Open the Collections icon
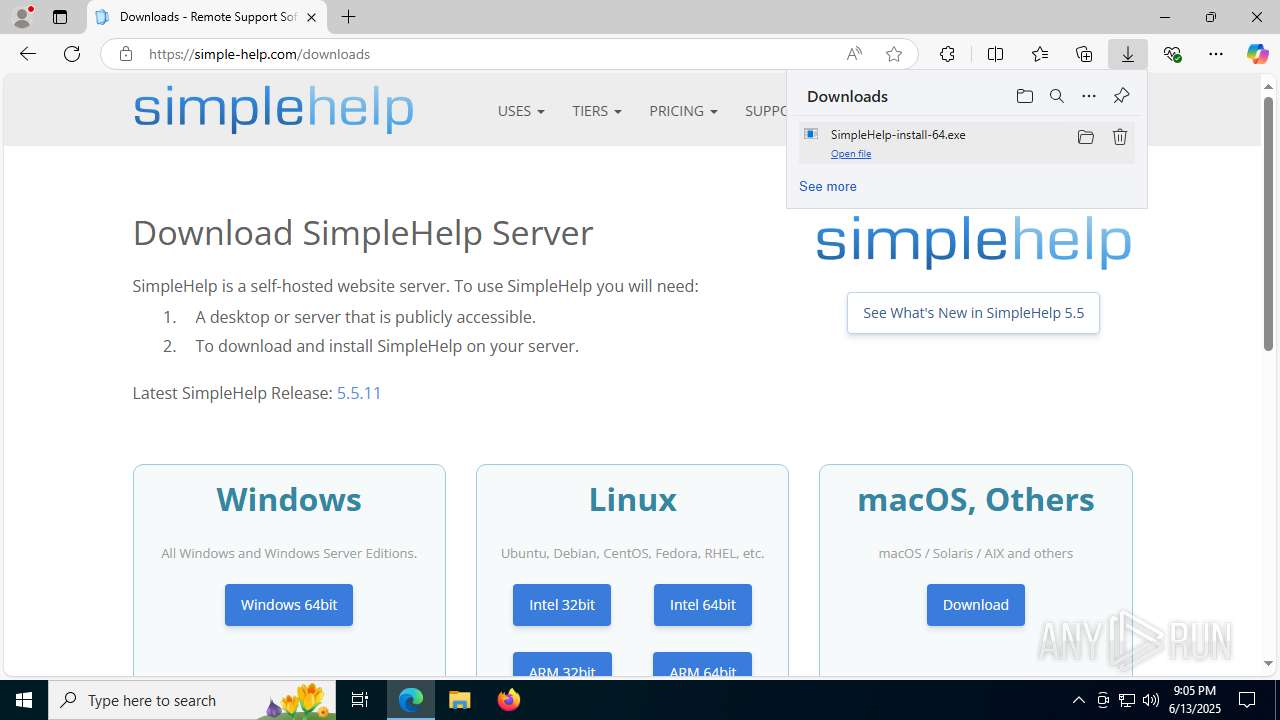Screen dimensions: 1280x720 click(x=1084, y=54)
